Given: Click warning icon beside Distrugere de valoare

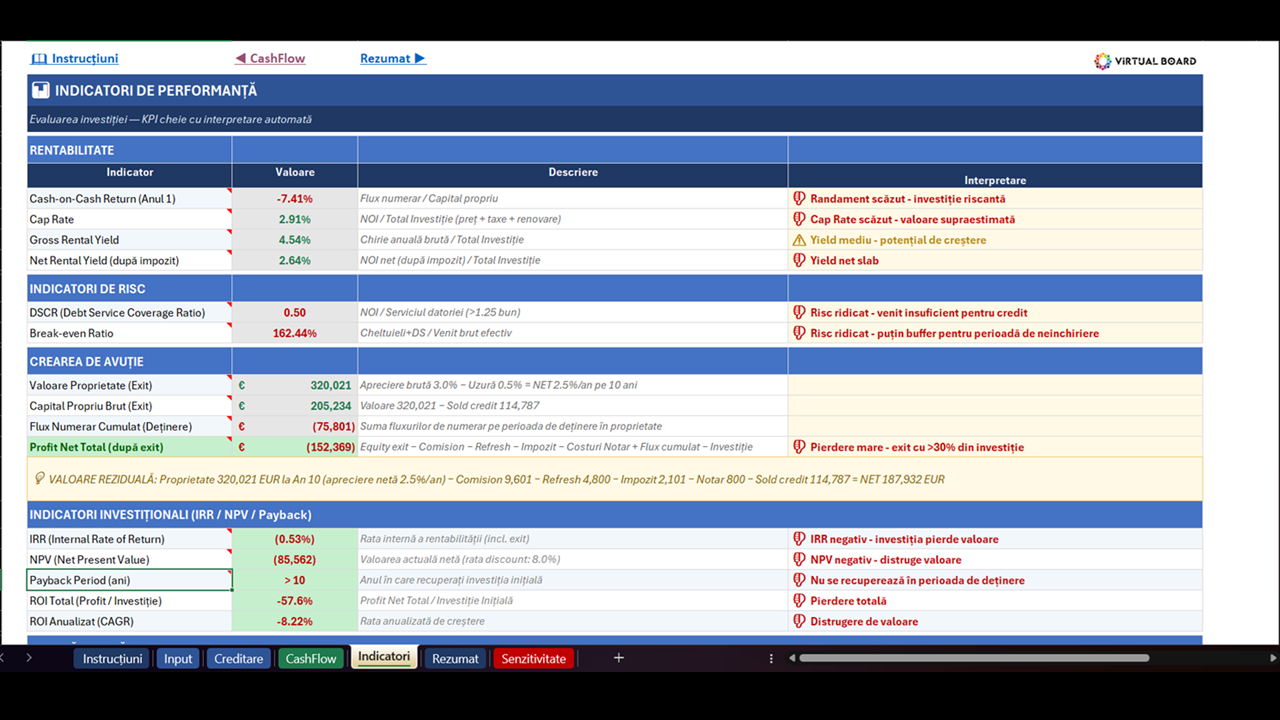Looking at the screenshot, I should coord(799,621).
